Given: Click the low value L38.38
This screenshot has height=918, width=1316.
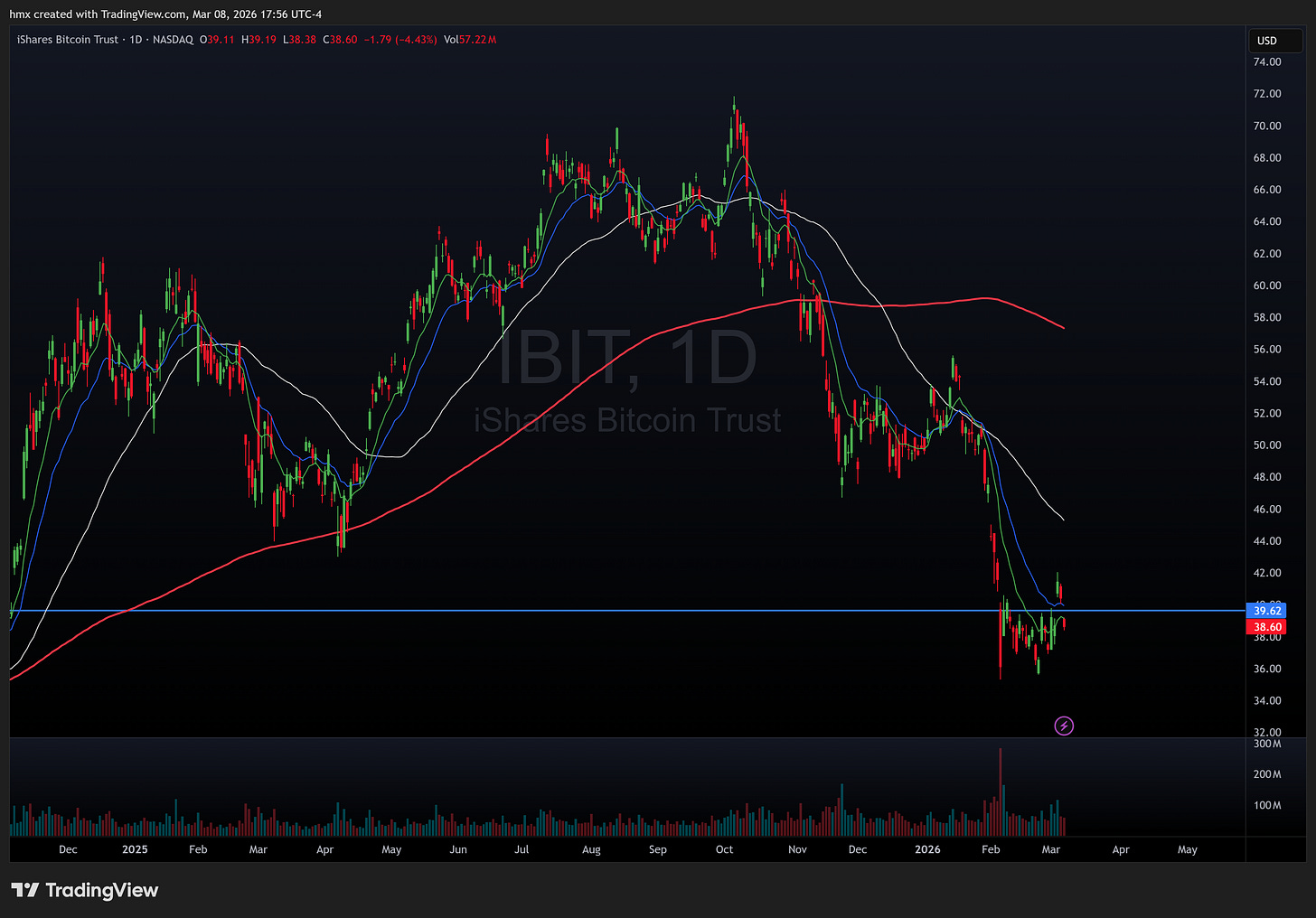Looking at the screenshot, I should tap(299, 40).
